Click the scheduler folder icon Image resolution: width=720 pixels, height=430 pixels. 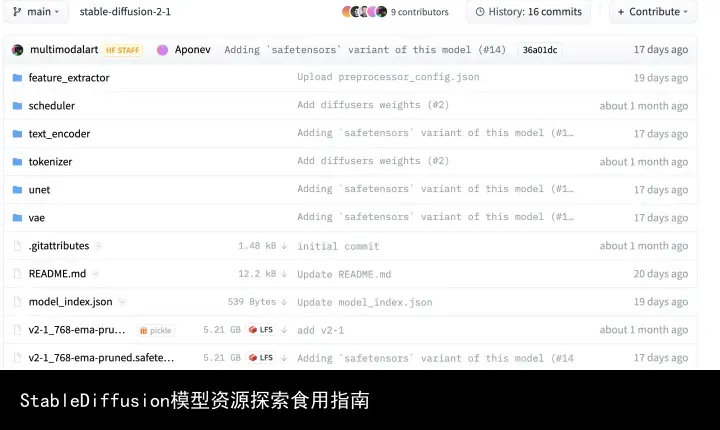pos(17,106)
